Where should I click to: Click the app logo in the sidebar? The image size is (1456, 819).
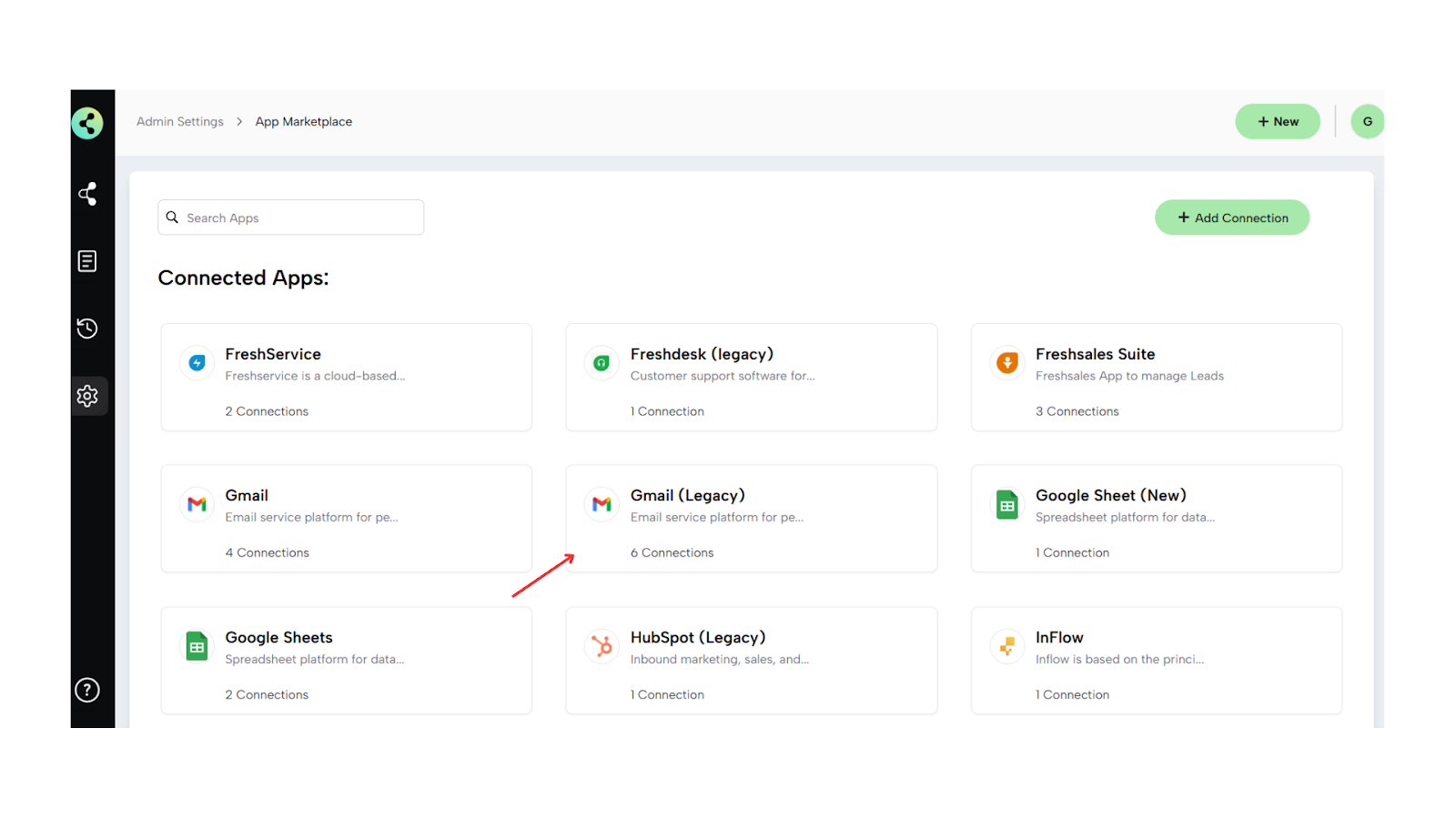(87, 123)
